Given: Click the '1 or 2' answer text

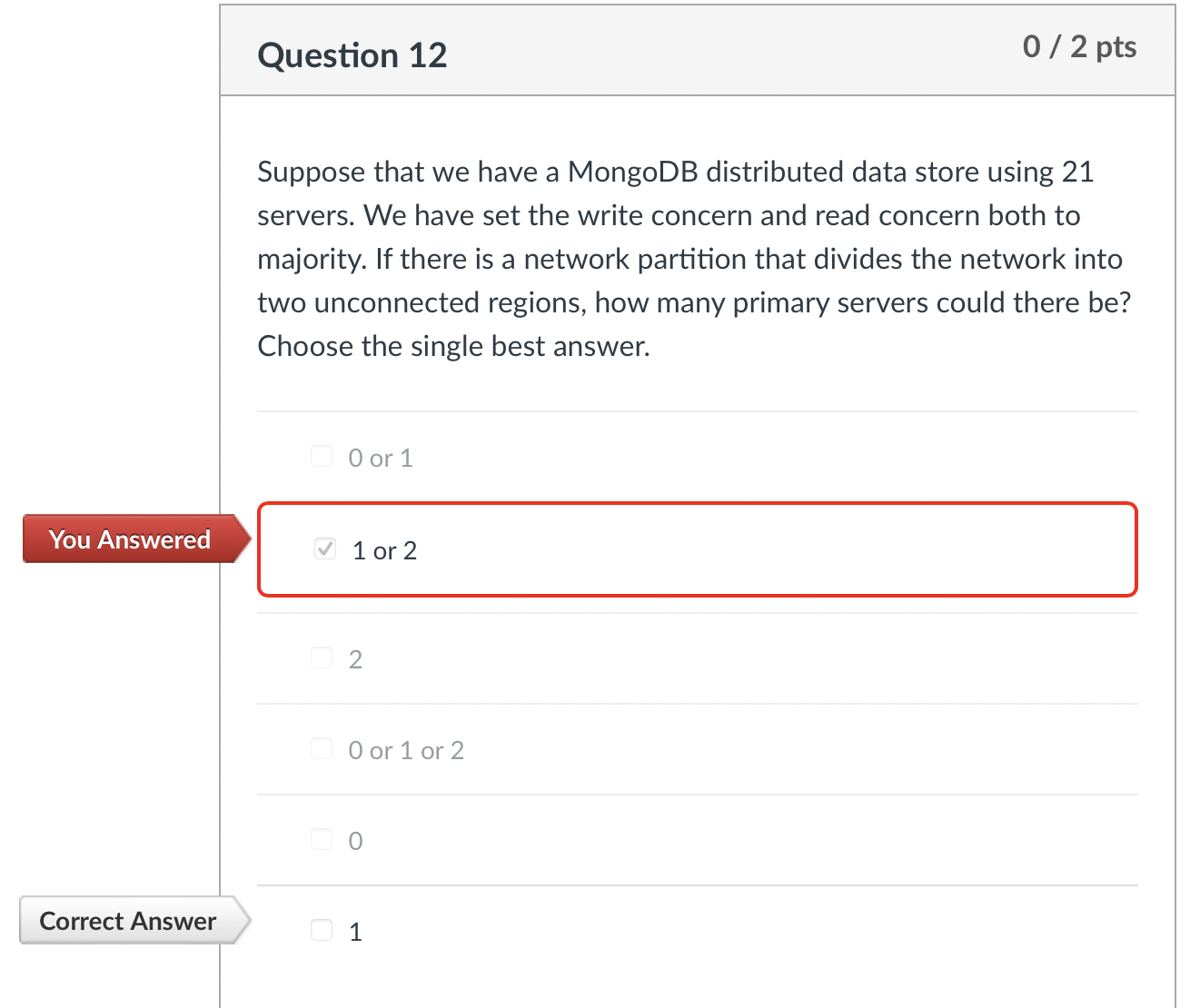Looking at the screenshot, I should (384, 550).
